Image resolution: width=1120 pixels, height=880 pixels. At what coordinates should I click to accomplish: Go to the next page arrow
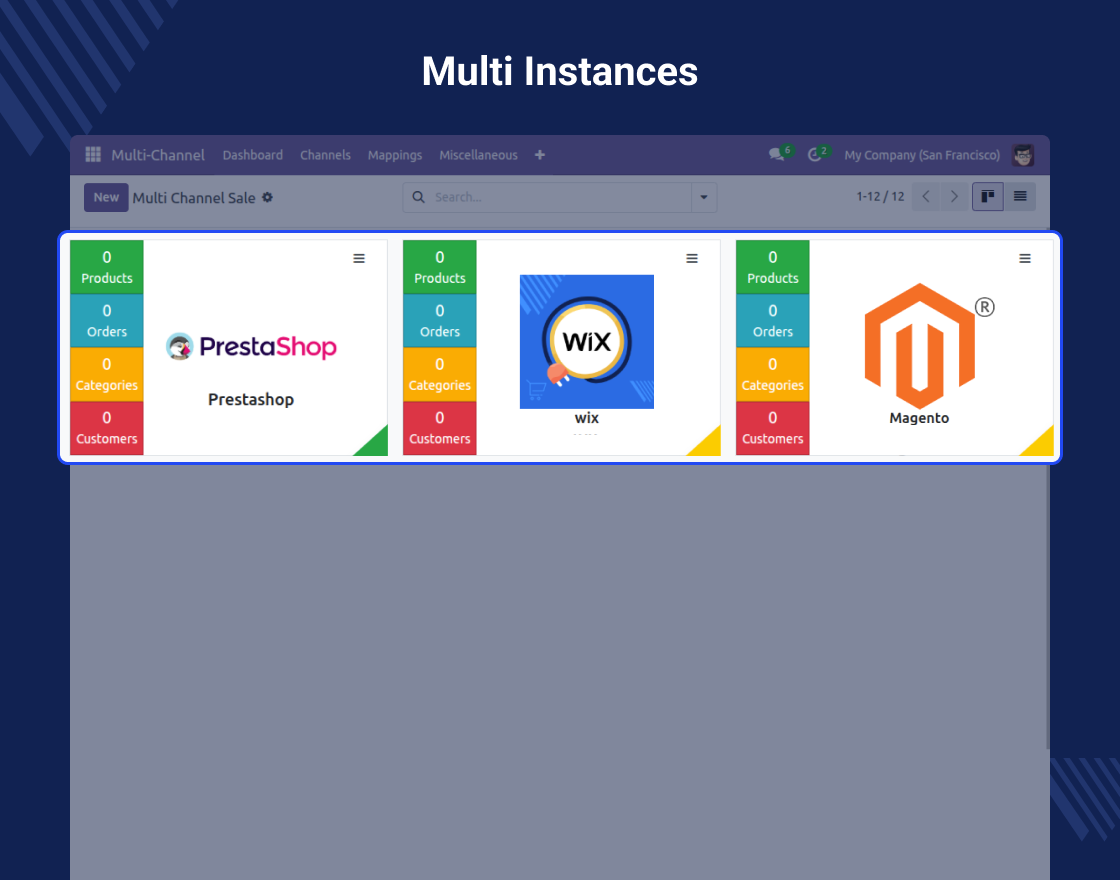click(955, 197)
